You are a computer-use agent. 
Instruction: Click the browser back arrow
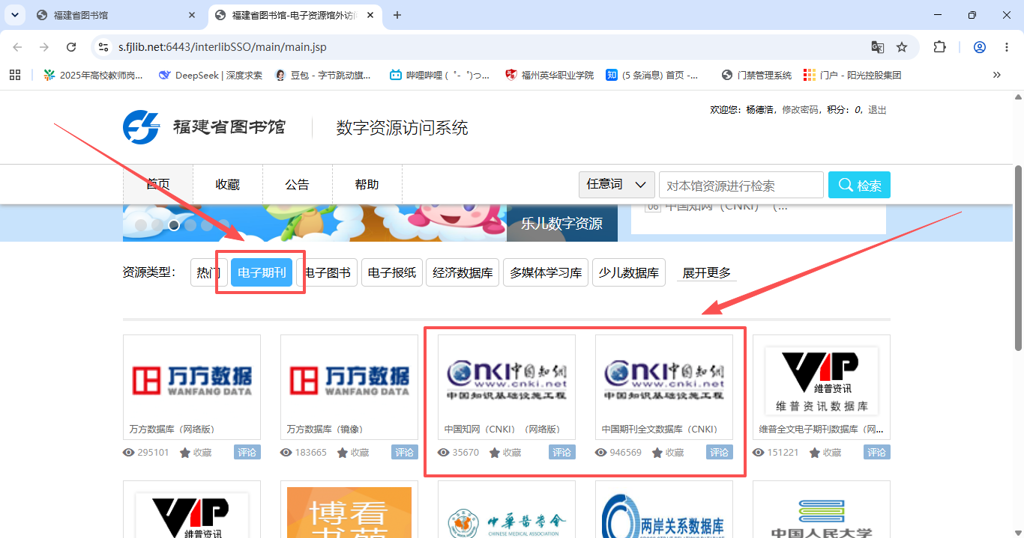[18, 47]
